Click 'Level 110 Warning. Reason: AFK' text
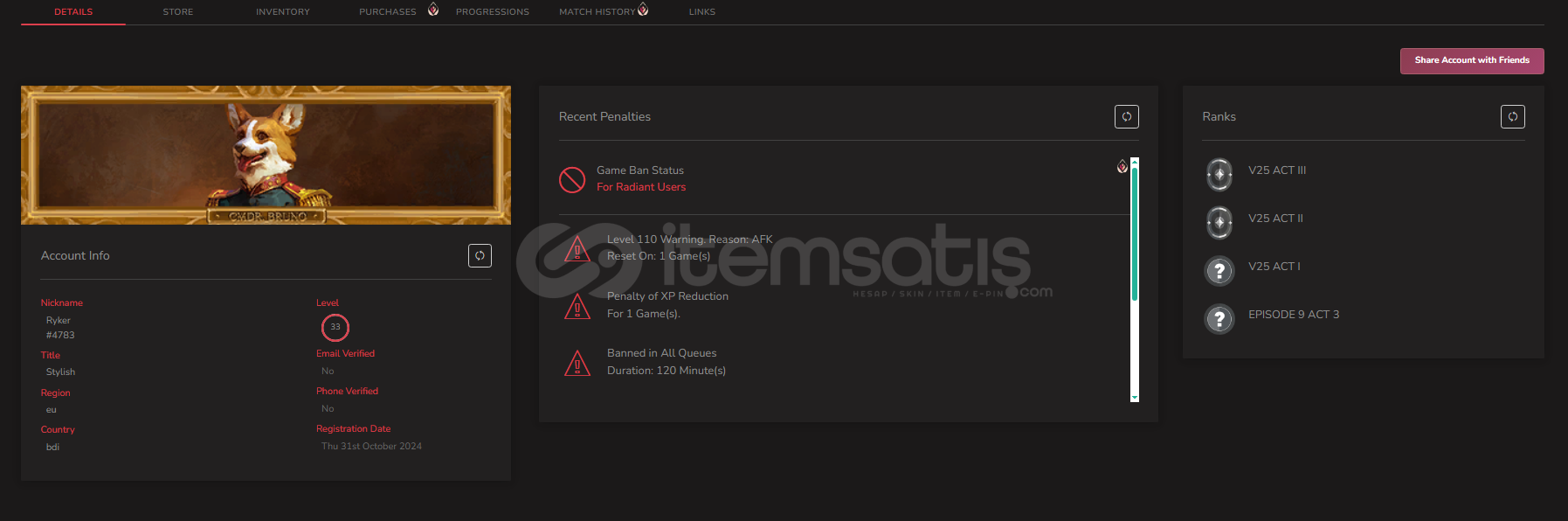 click(690, 240)
